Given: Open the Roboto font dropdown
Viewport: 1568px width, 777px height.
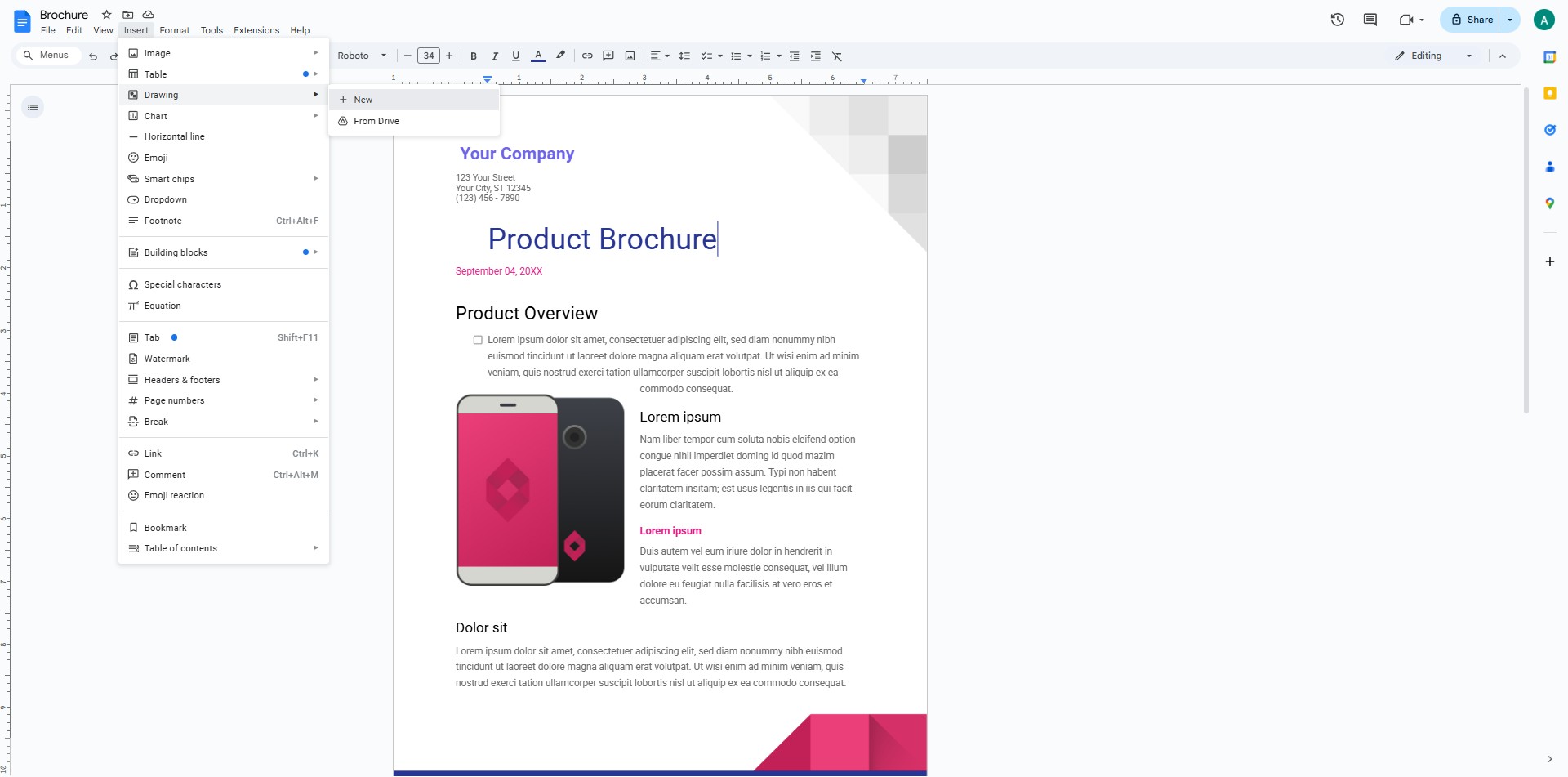Looking at the screenshot, I should pyautogui.click(x=362, y=56).
